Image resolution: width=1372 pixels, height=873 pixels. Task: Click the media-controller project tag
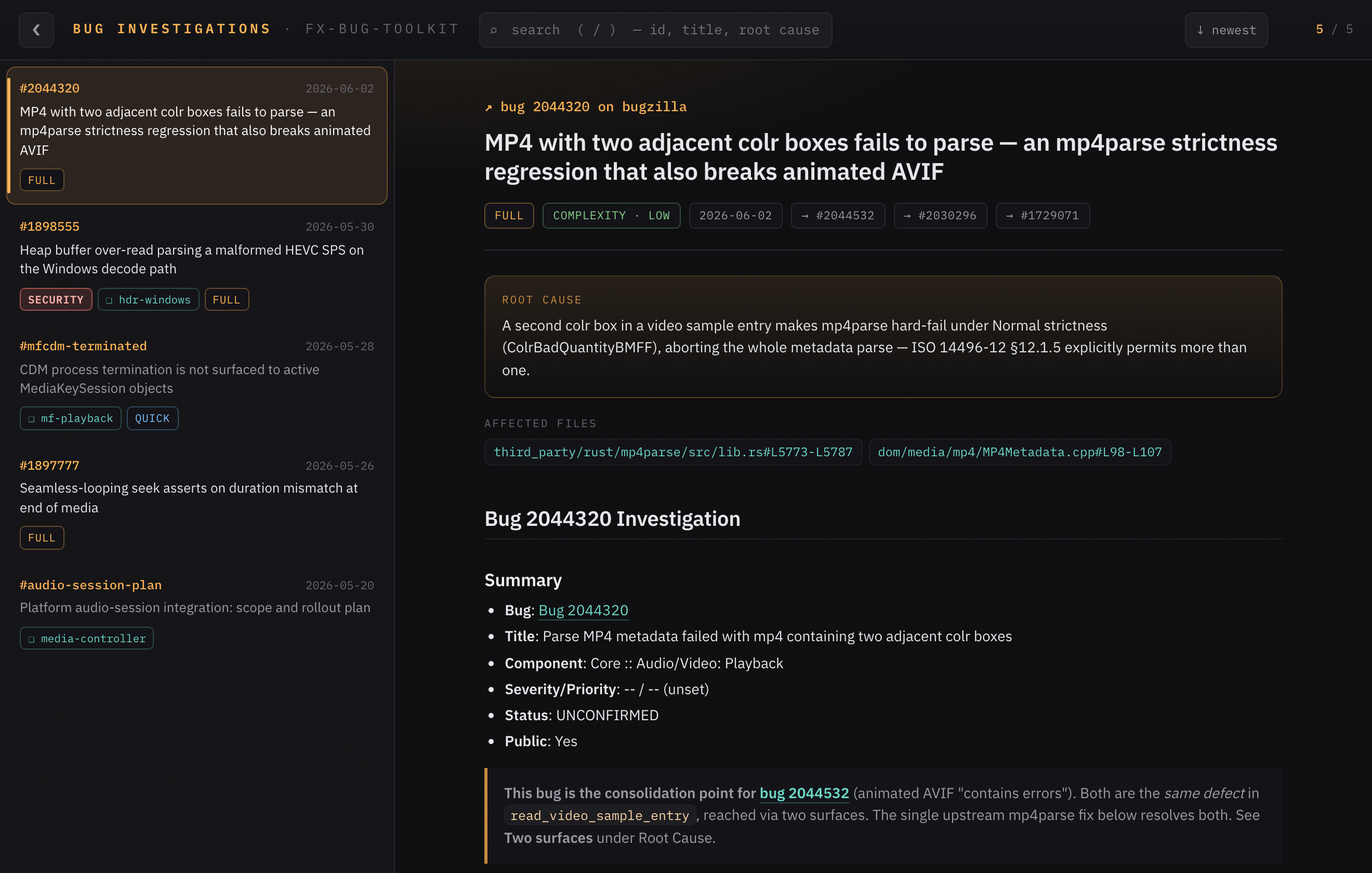pyautogui.click(x=87, y=638)
